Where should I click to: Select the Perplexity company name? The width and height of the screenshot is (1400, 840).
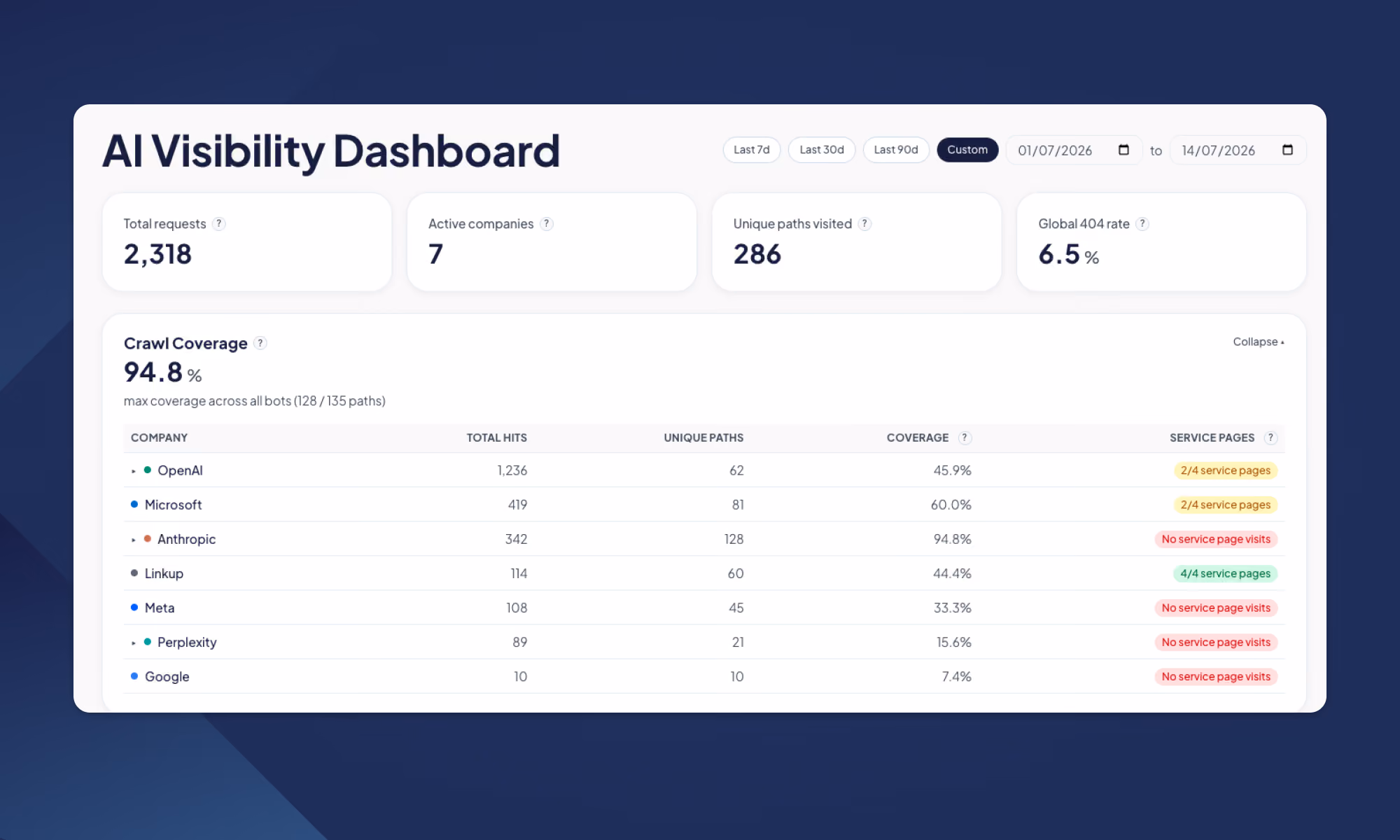187,642
